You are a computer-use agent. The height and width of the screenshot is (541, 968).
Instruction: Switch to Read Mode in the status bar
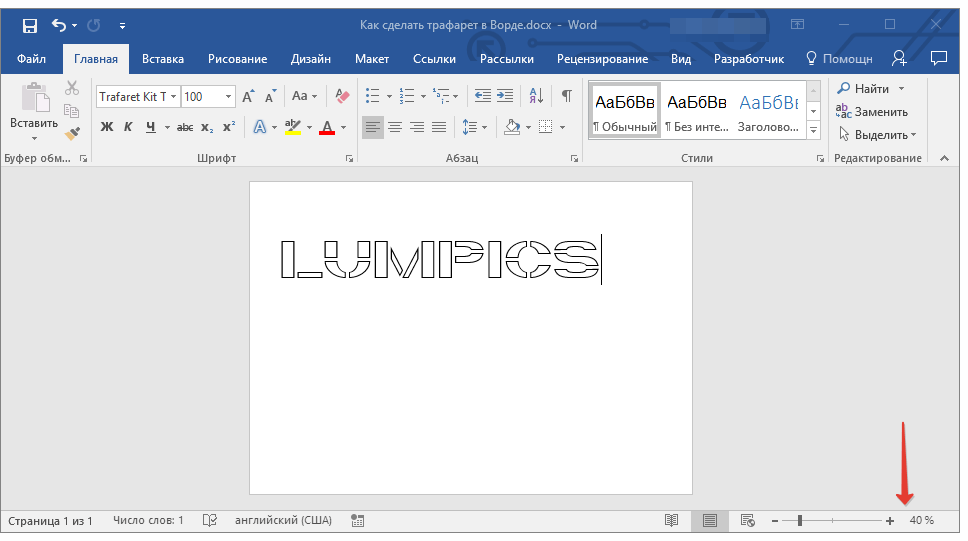pos(672,520)
